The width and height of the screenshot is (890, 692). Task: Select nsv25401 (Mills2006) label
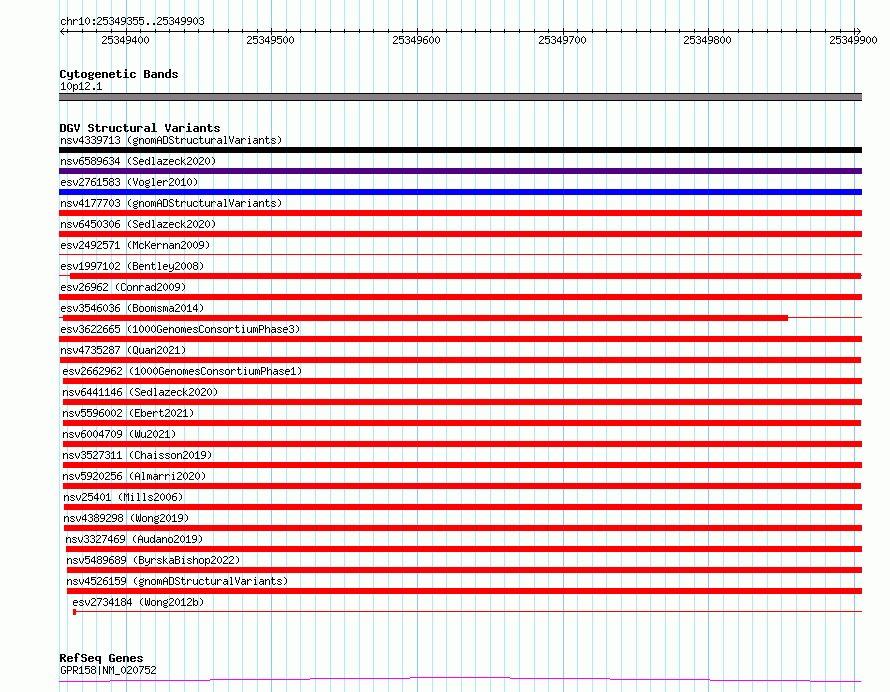click(123, 497)
